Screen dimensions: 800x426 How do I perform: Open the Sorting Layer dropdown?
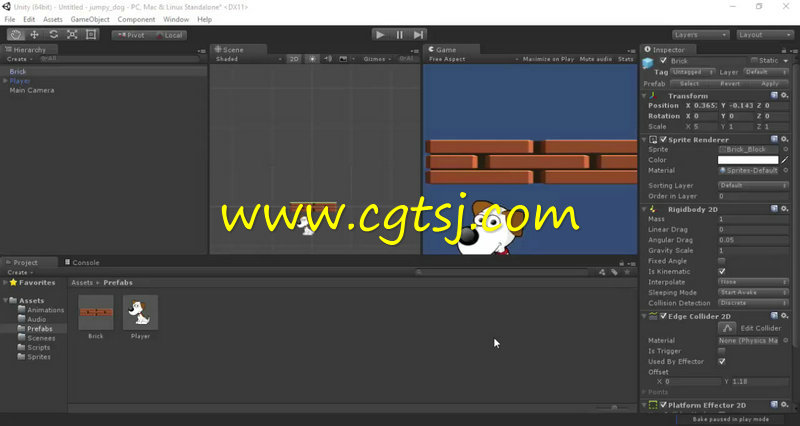tap(753, 186)
